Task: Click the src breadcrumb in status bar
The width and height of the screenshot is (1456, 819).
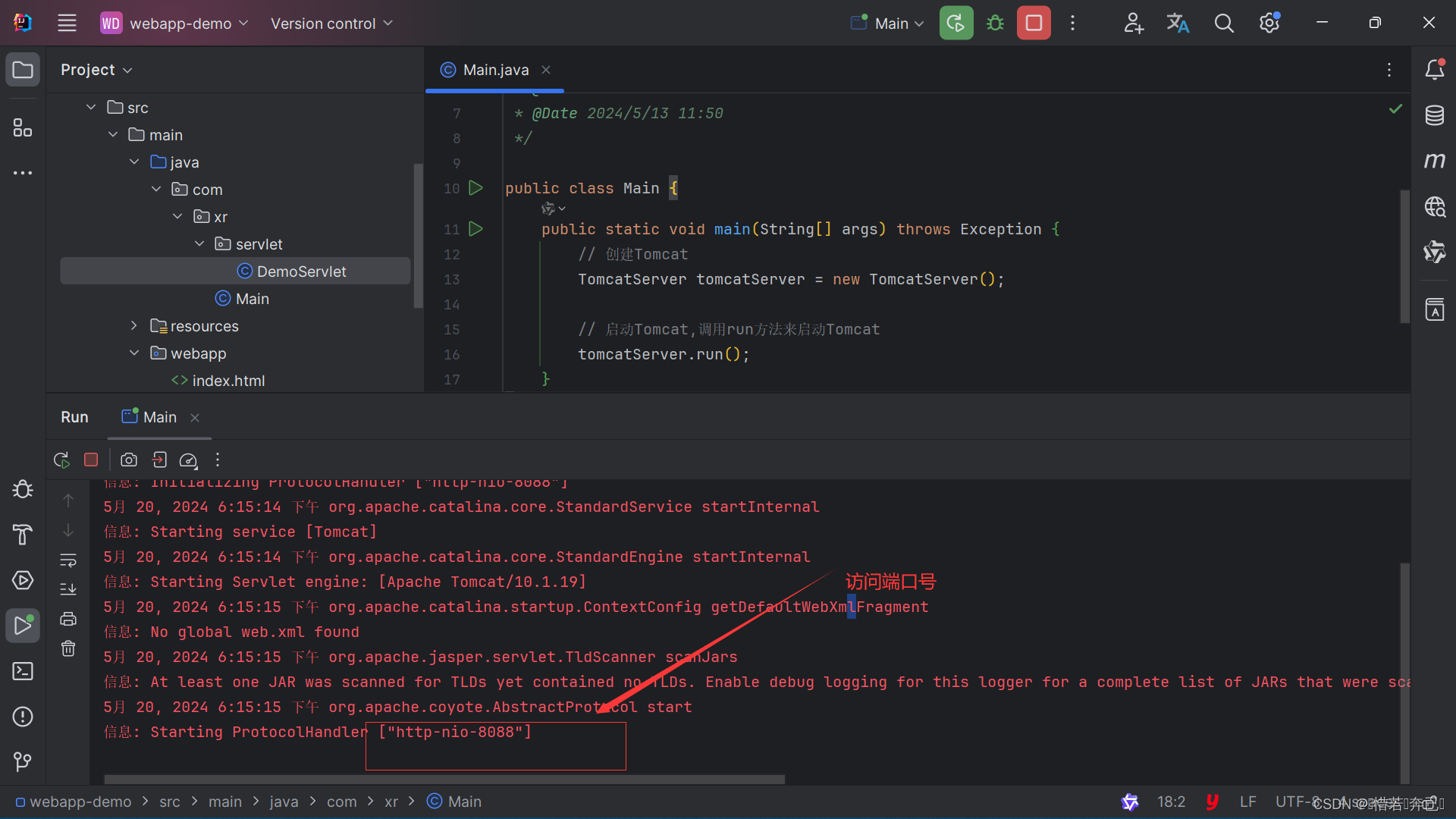Action: 169,802
